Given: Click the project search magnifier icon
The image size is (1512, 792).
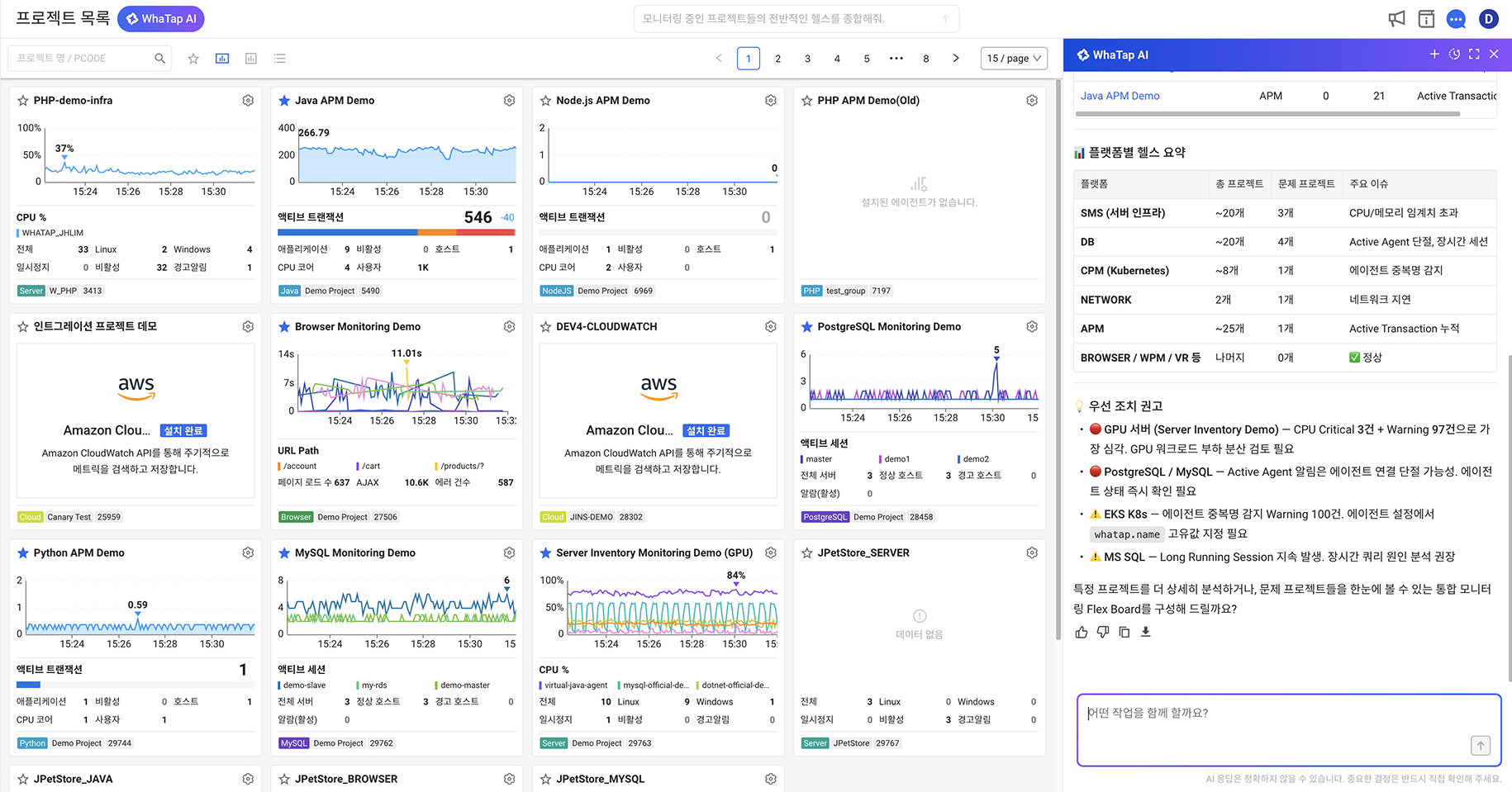Looking at the screenshot, I should 160,58.
